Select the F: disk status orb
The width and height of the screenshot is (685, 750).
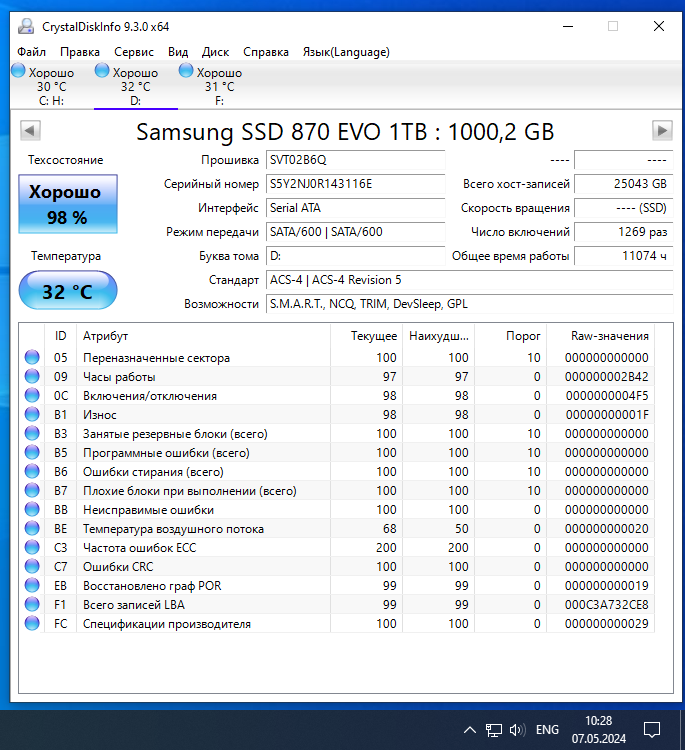coord(186,72)
